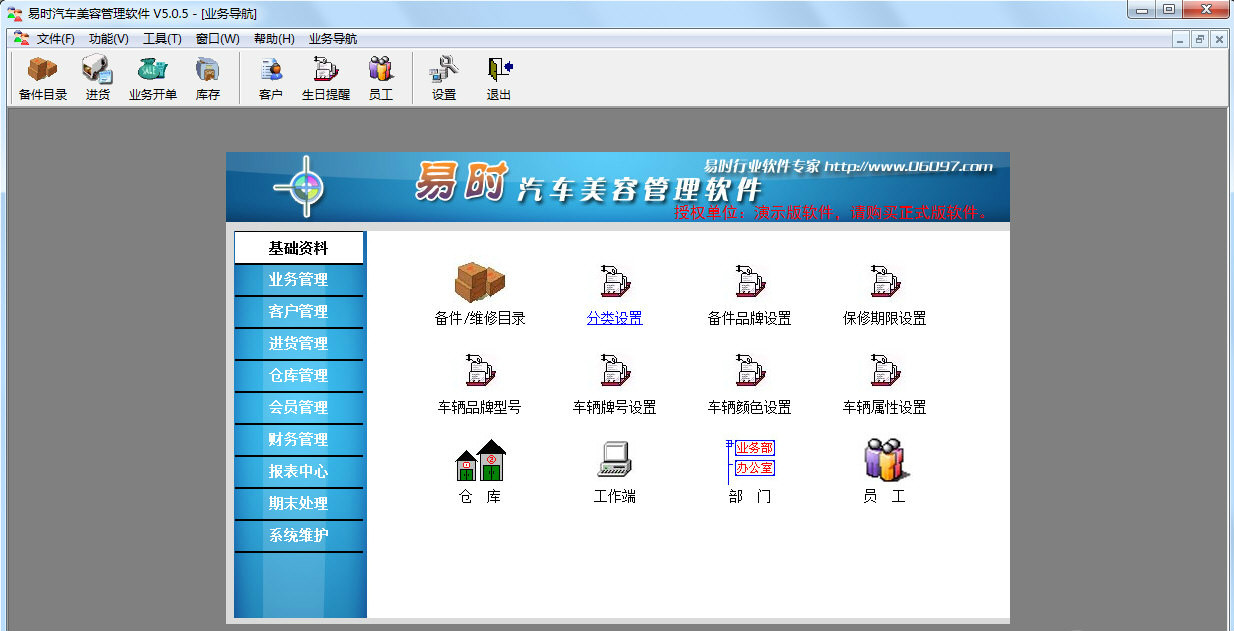Open the 员工 people icon in panel

click(884, 460)
